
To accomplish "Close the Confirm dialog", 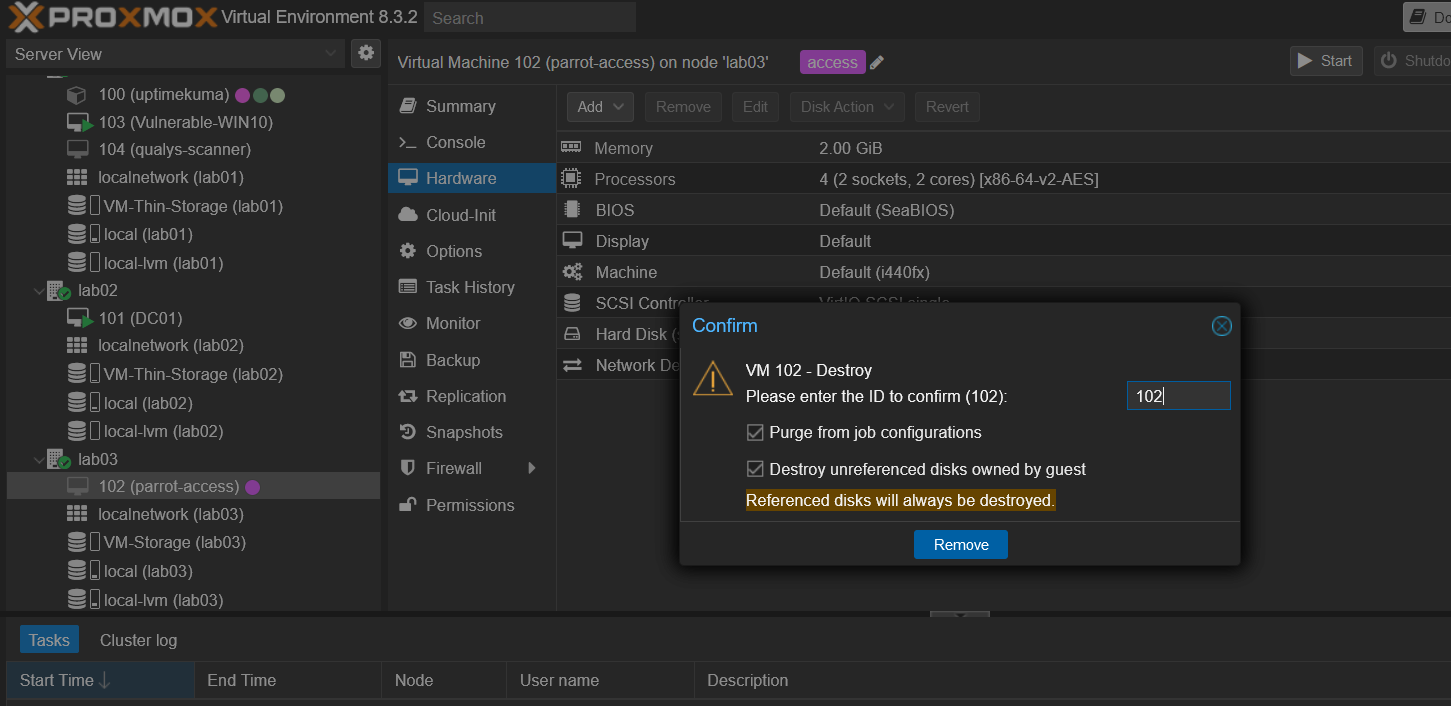I will point(1221,326).
